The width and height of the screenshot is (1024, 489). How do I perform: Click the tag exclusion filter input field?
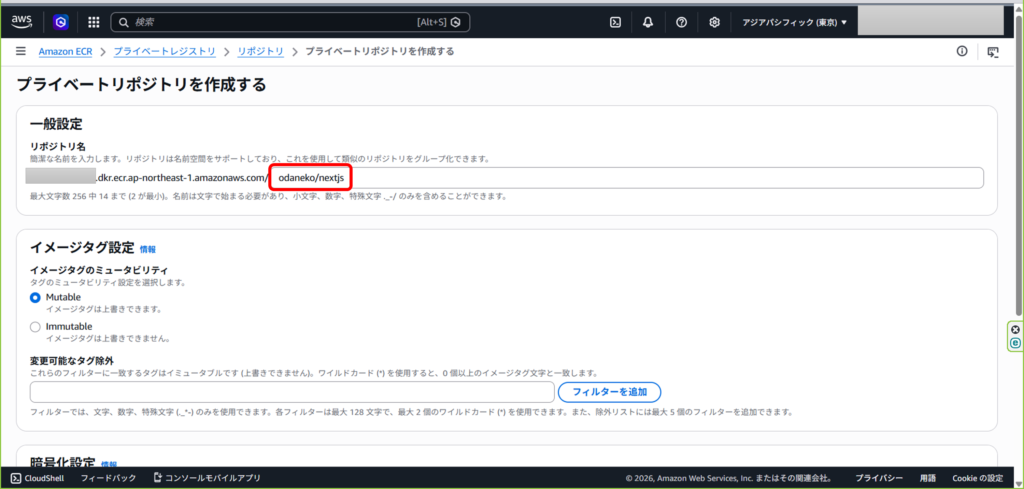[292, 392]
